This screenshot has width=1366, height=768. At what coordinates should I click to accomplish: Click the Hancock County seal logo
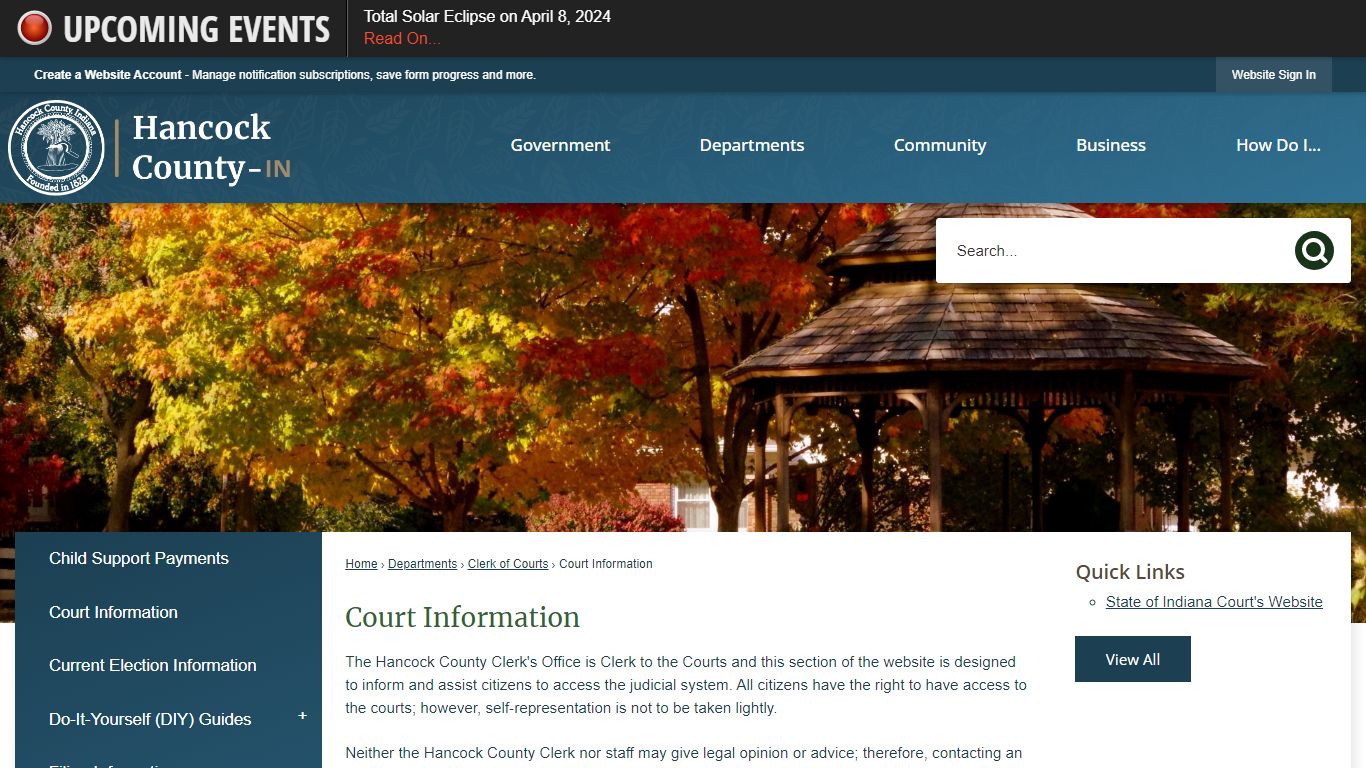56,148
